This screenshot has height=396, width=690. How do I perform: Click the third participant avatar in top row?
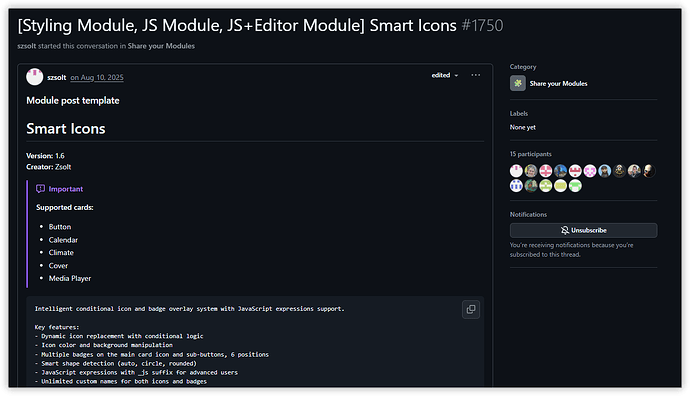[x=546, y=171]
